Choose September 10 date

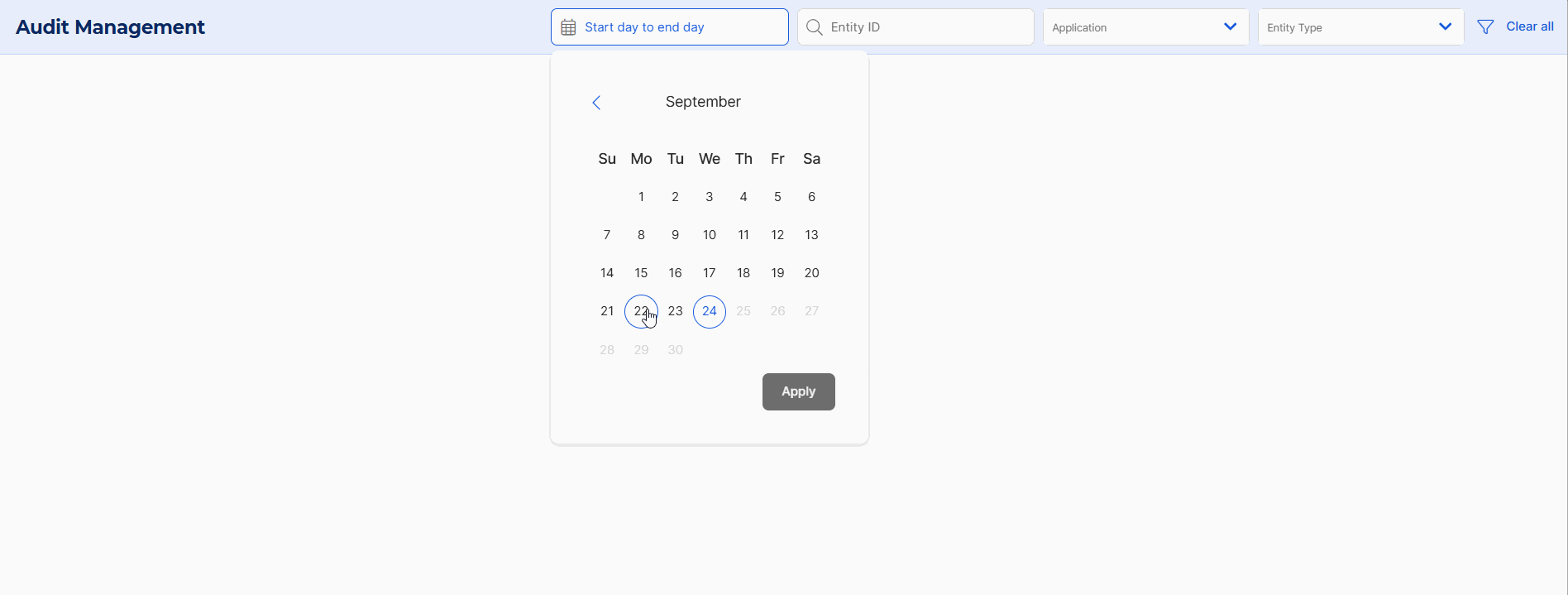[710, 235]
